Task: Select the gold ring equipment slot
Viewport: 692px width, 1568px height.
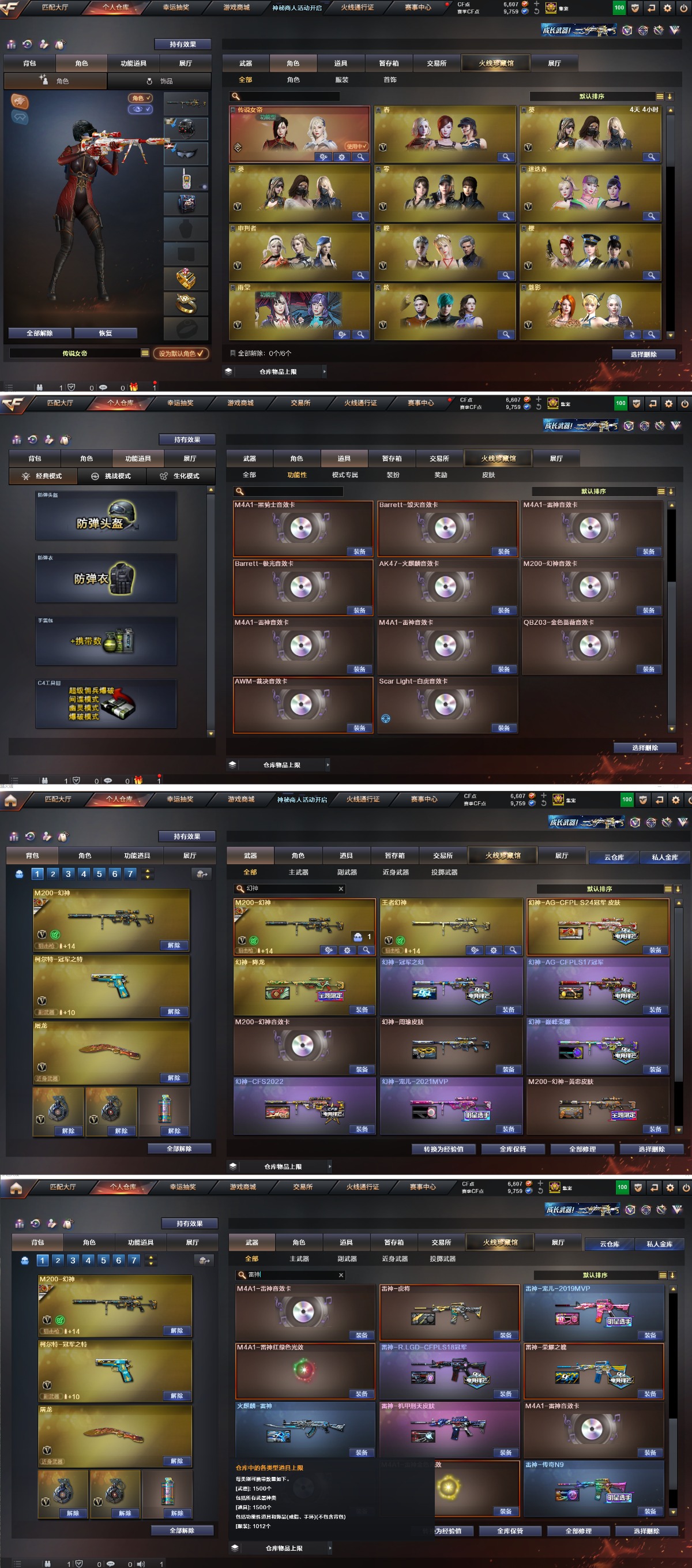Action: click(x=186, y=304)
